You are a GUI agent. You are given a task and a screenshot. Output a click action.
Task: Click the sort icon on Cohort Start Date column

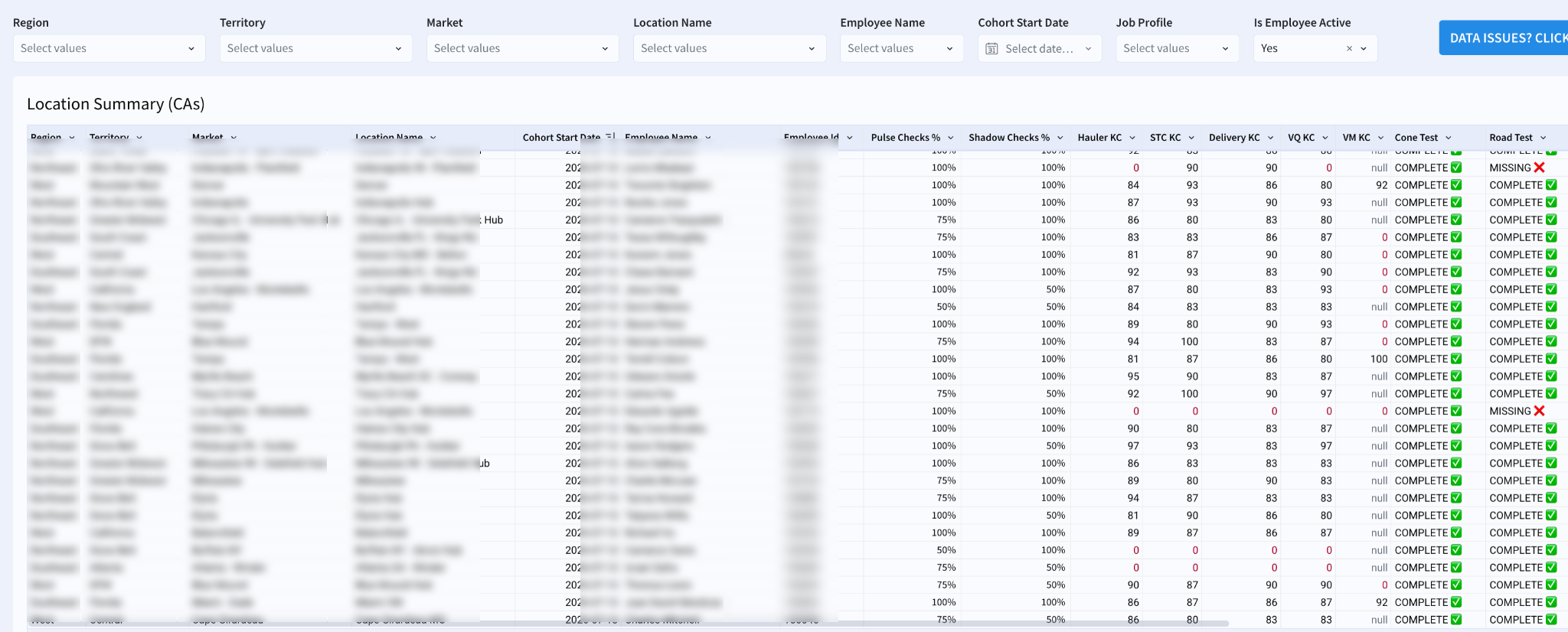click(x=610, y=137)
